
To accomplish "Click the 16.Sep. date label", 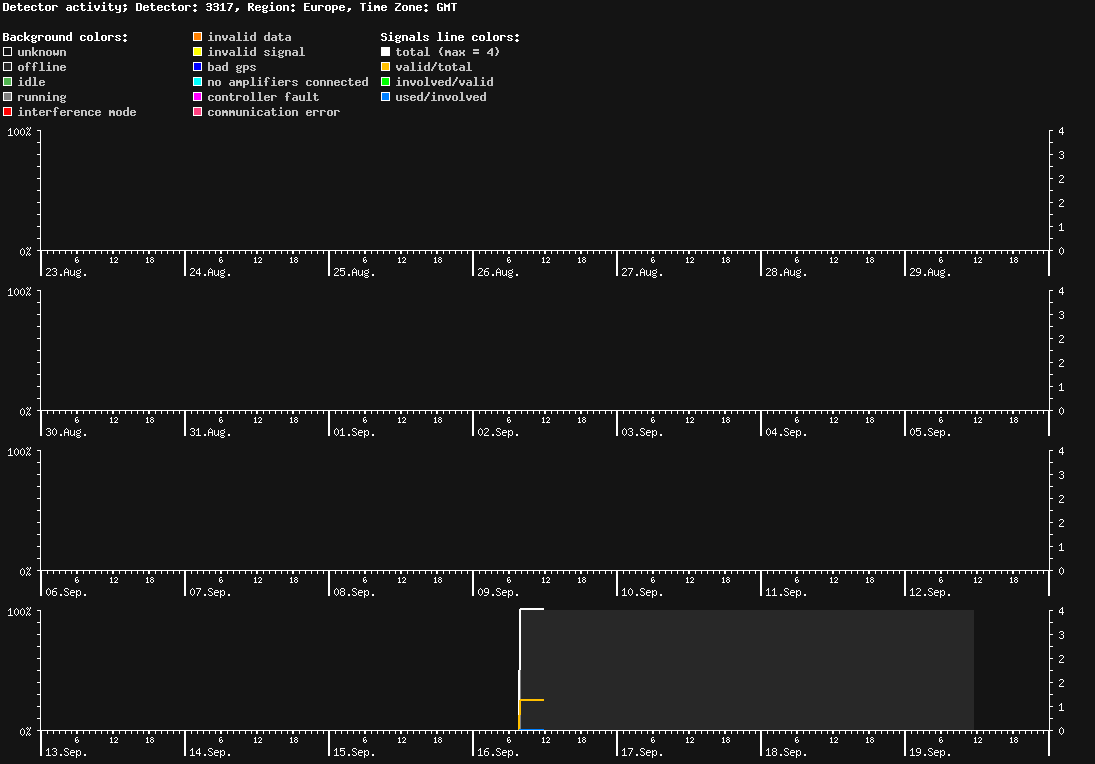I will (498, 752).
